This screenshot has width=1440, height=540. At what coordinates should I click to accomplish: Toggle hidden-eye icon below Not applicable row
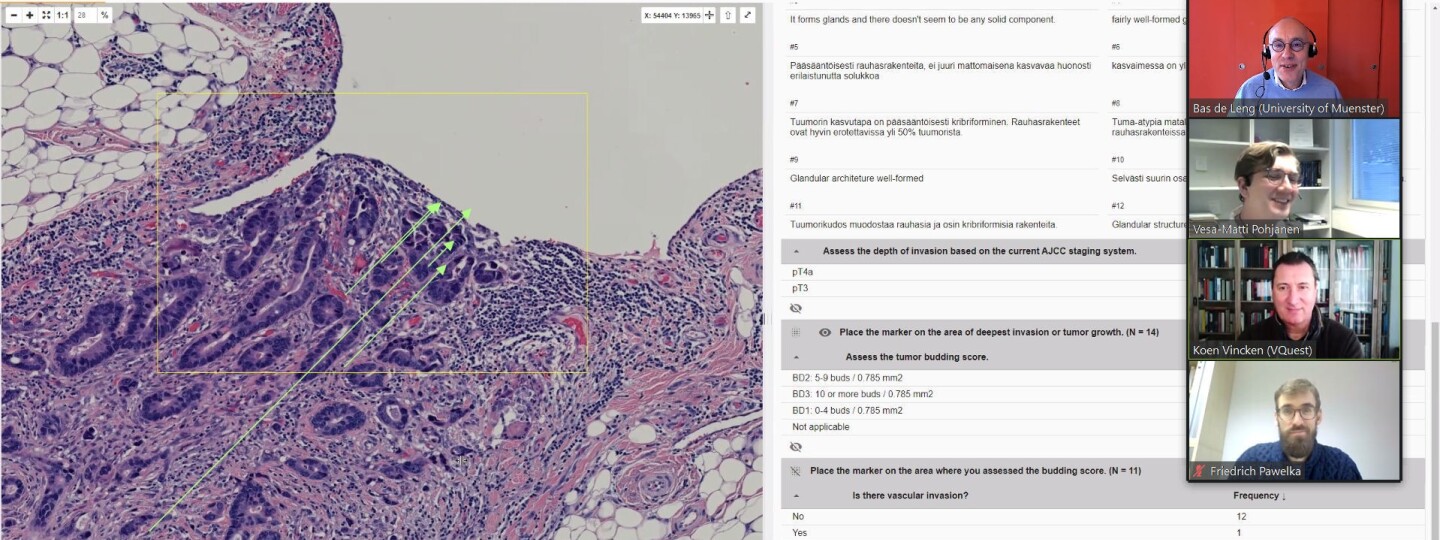[x=796, y=447]
